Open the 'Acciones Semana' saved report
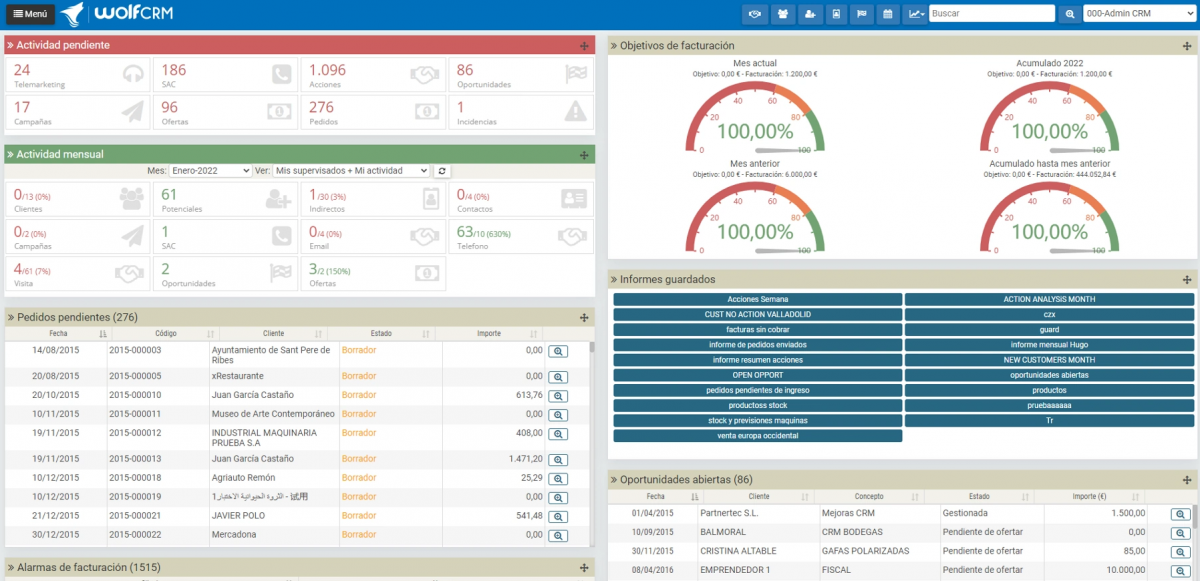1200x581 pixels. [x=758, y=297]
